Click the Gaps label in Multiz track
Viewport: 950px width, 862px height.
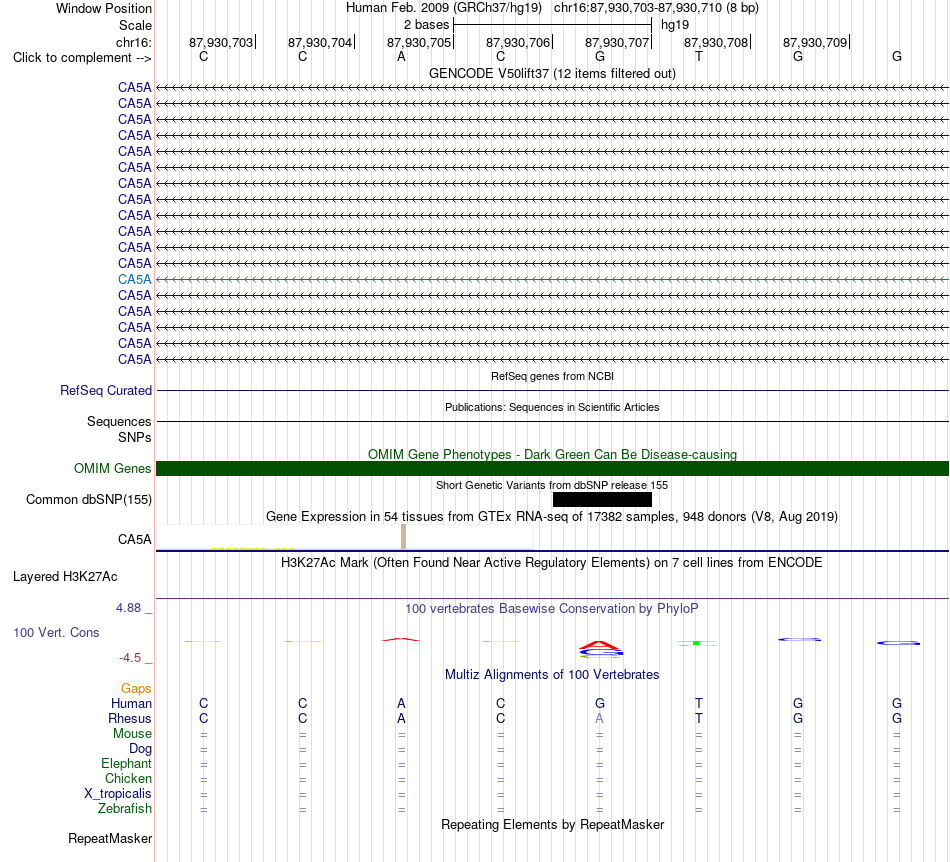point(136,688)
